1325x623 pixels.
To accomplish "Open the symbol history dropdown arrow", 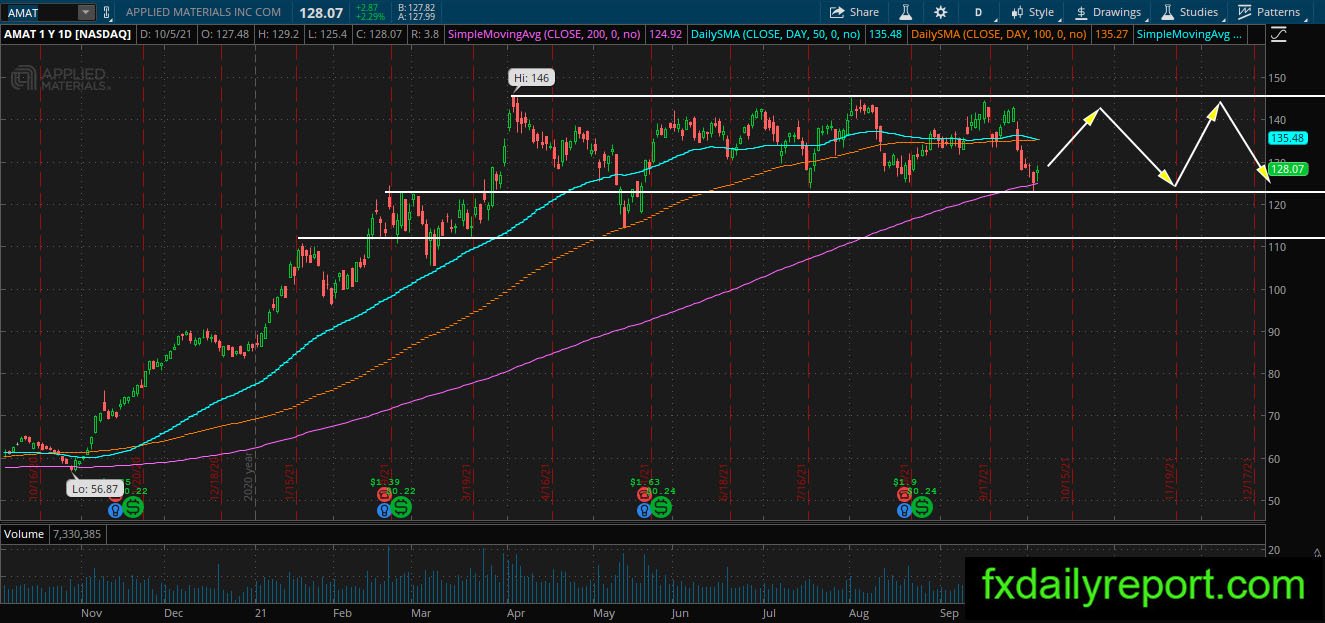I will tap(85, 12).
